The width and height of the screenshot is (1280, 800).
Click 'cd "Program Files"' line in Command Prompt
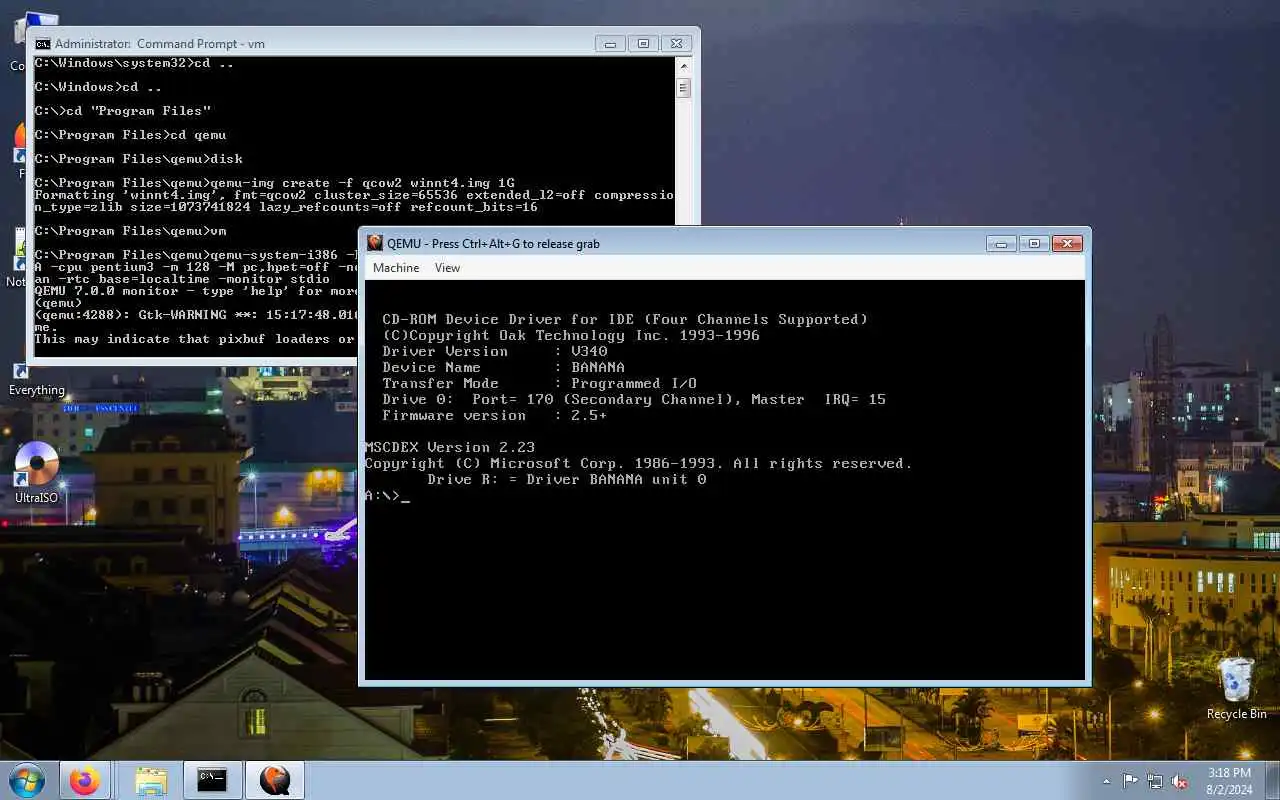pyautogui.click(x=123, y=111)
